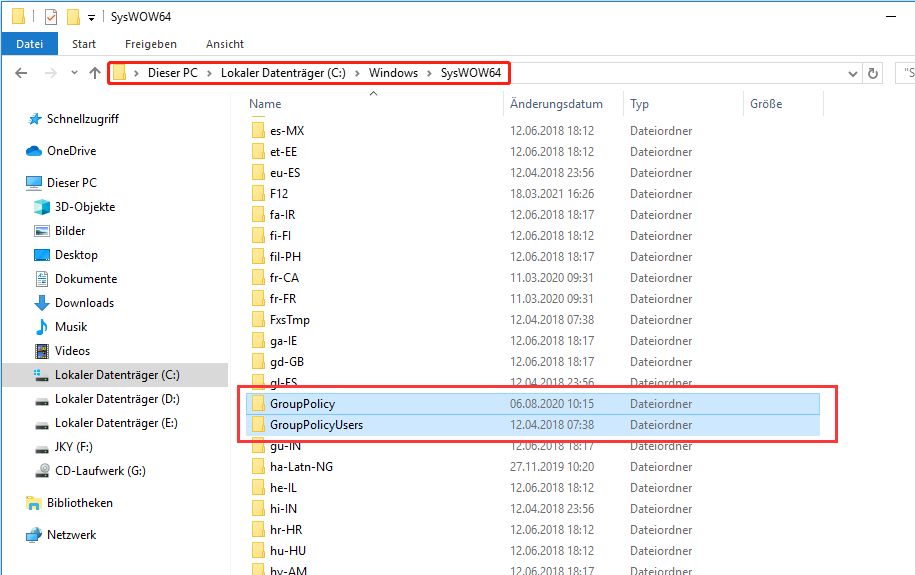Click the folder icon of GroupPolicyUsers
Screen dimensions: 915x575
pyautogui.click(x=258, y=424)
